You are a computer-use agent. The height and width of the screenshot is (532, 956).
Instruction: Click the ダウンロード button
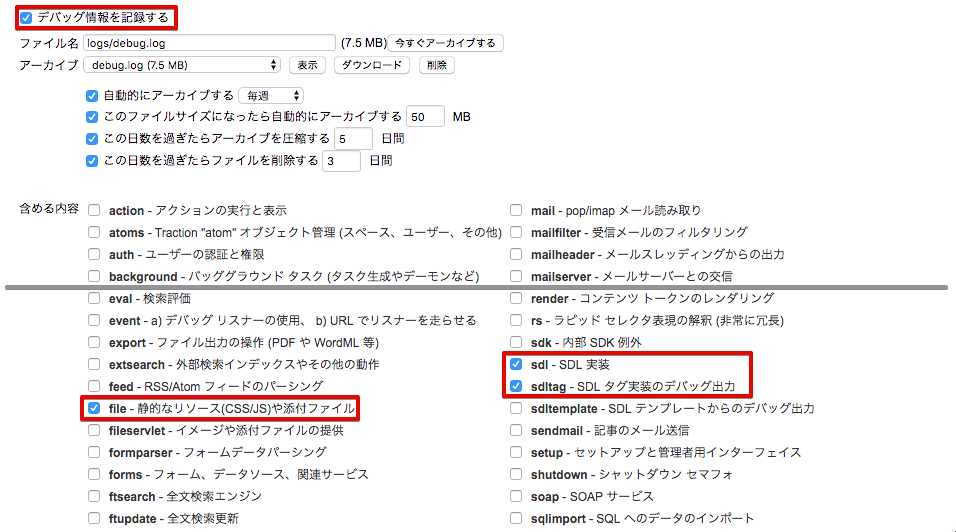coord(371,65)
